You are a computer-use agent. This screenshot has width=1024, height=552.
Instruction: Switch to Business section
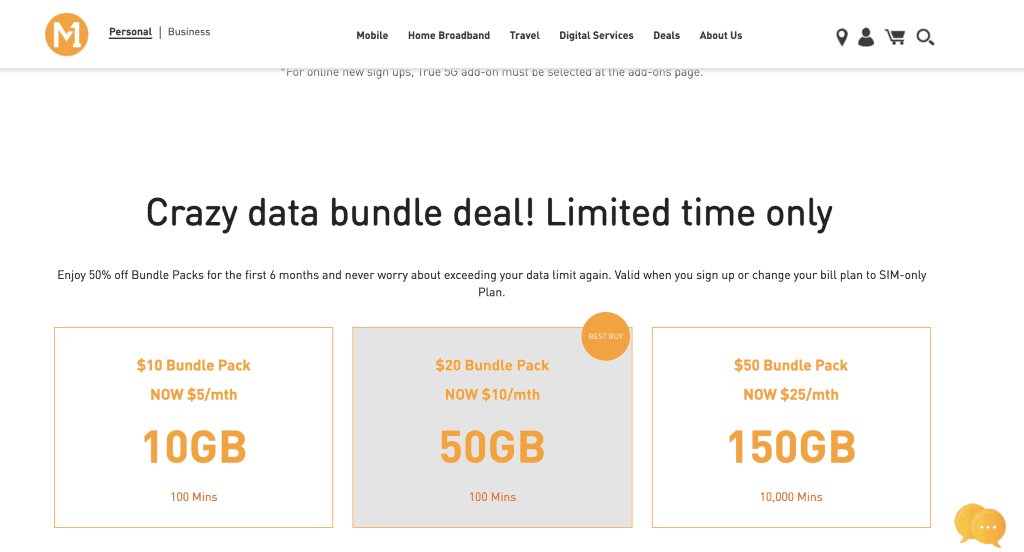coord(189,31)
